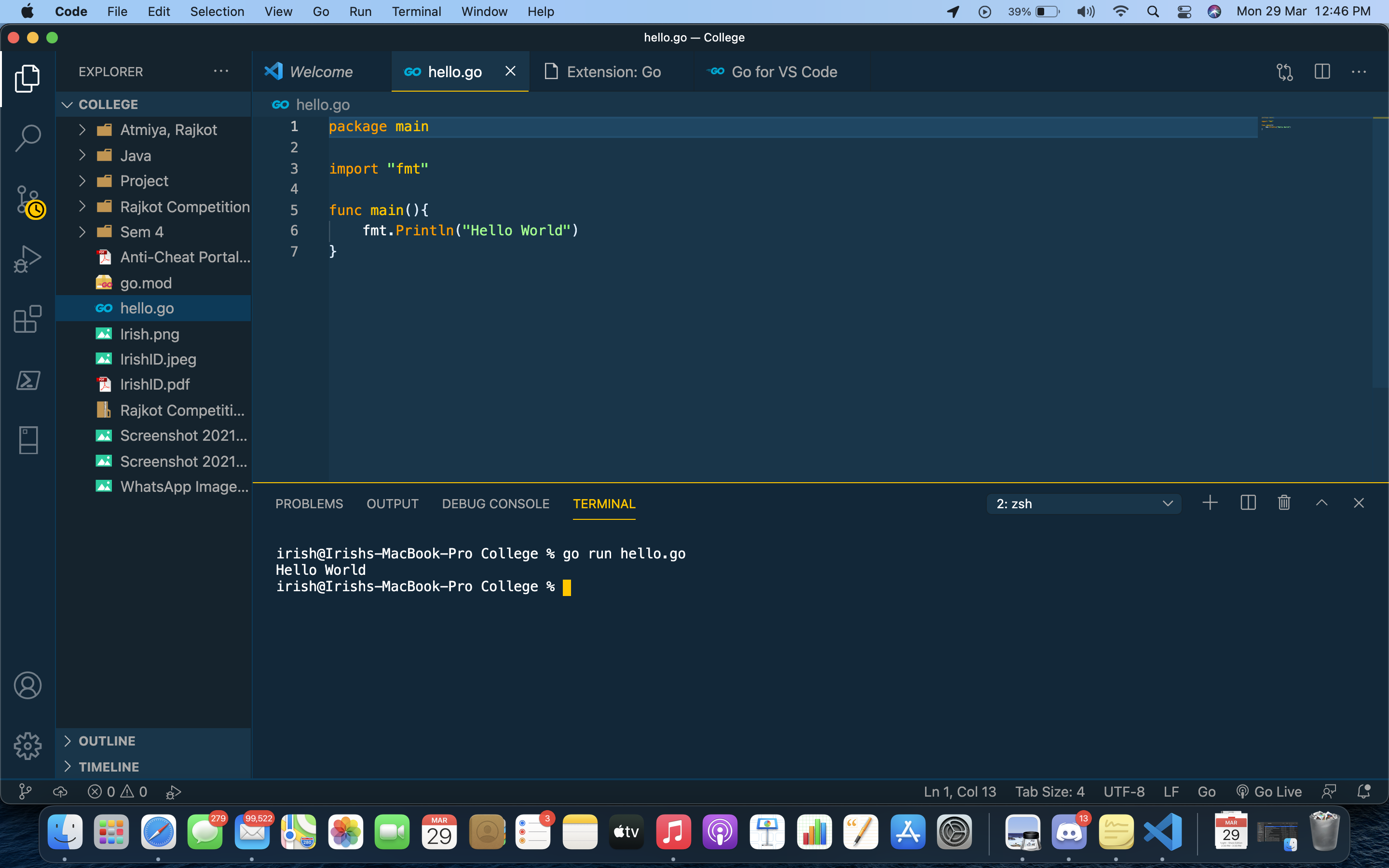Click the Manage gear icon
This screenshot has width=1389, height=868.
[27, 746]
